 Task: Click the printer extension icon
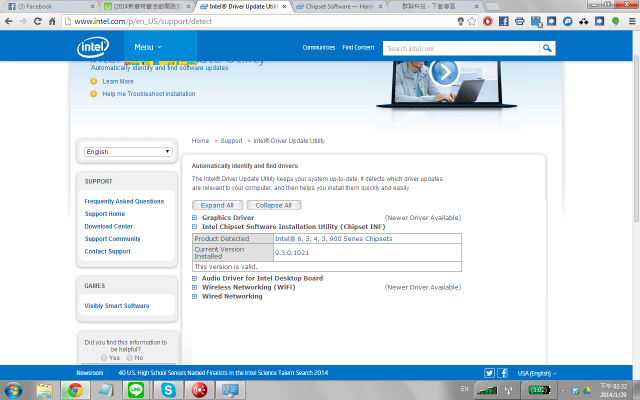[x=520, y=21]
